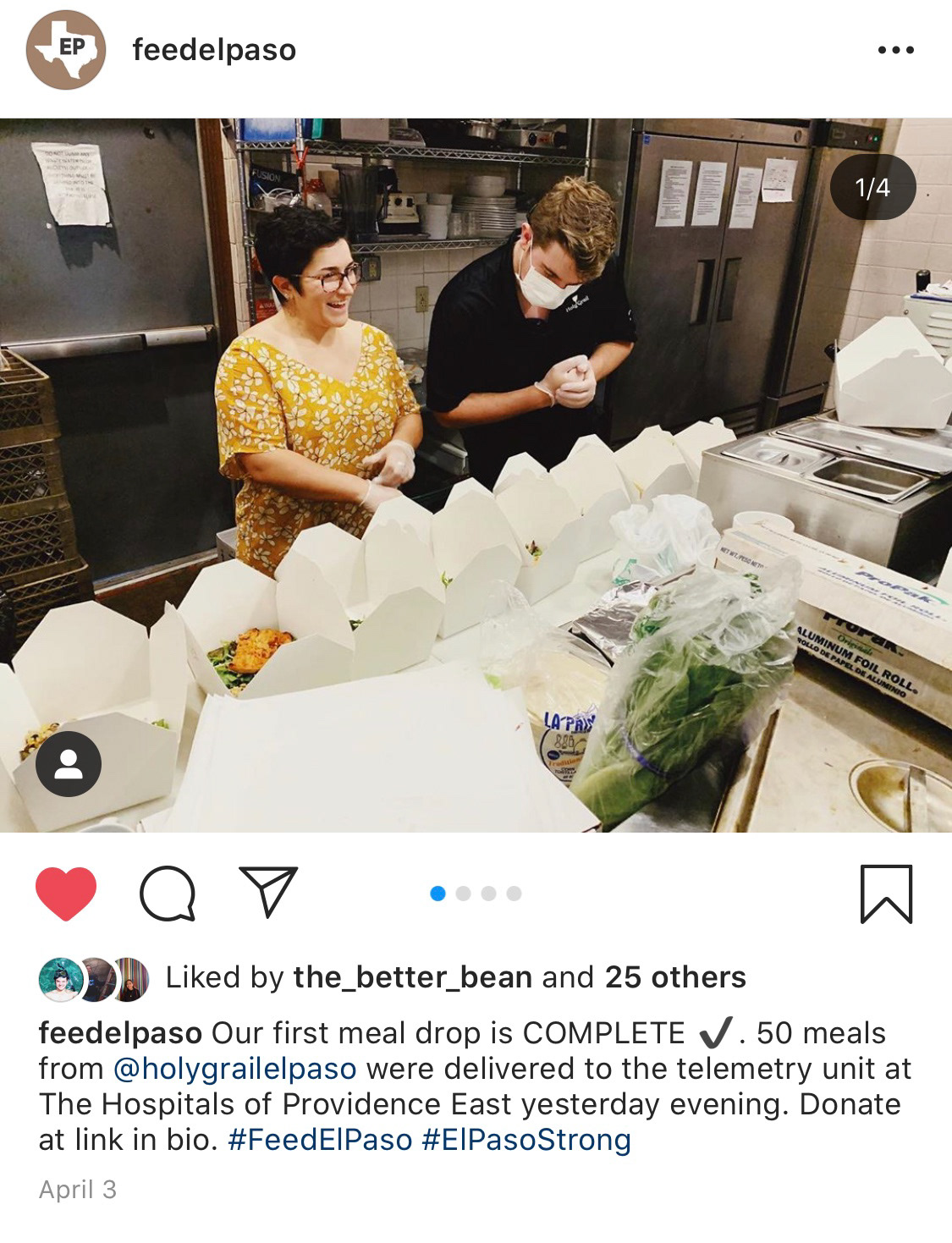Tap the April 3 post date
Viewport: 952px width, 1243px height.
78,1190
